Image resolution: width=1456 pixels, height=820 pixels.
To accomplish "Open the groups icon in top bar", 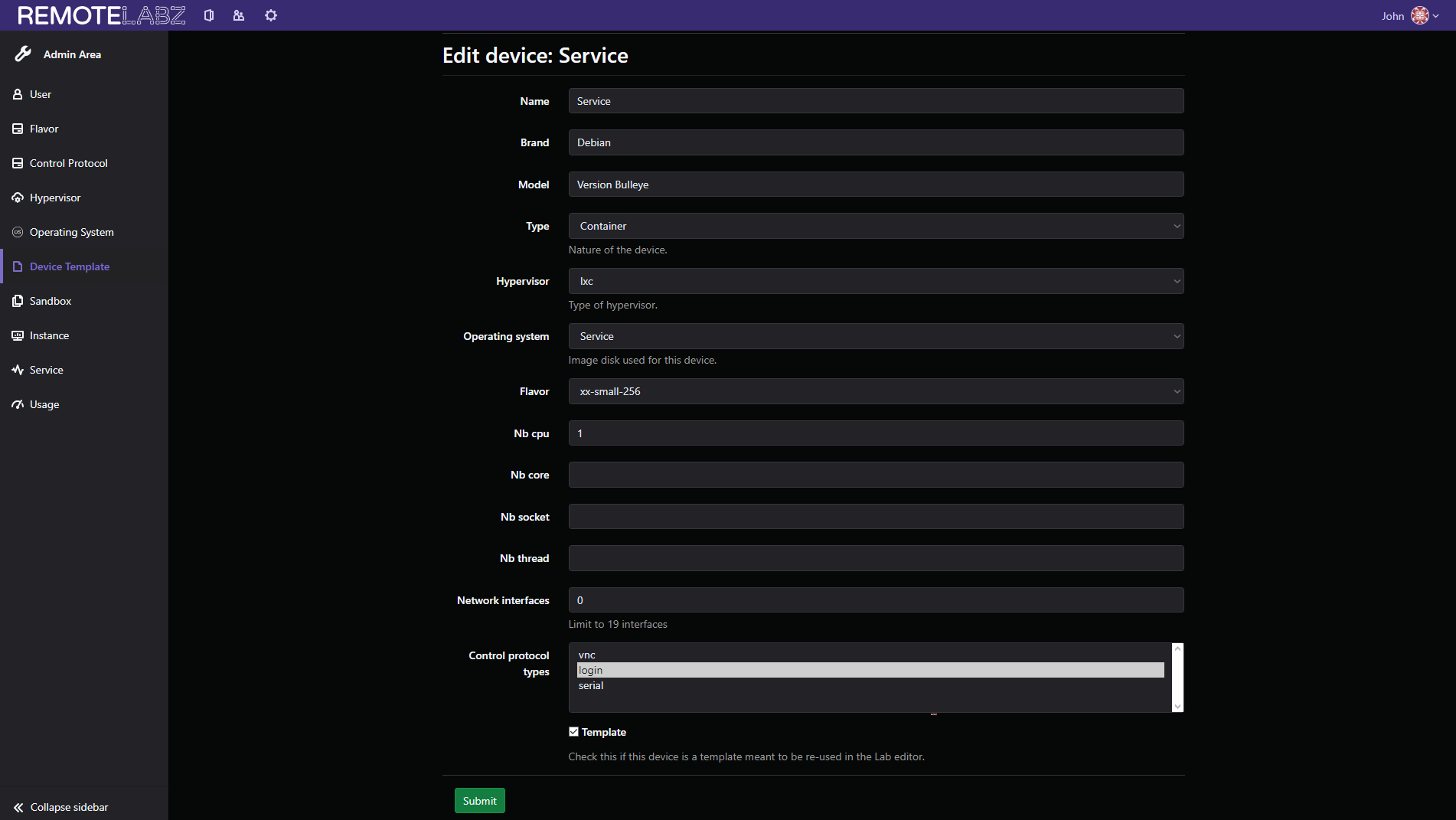I will (239, 15).
